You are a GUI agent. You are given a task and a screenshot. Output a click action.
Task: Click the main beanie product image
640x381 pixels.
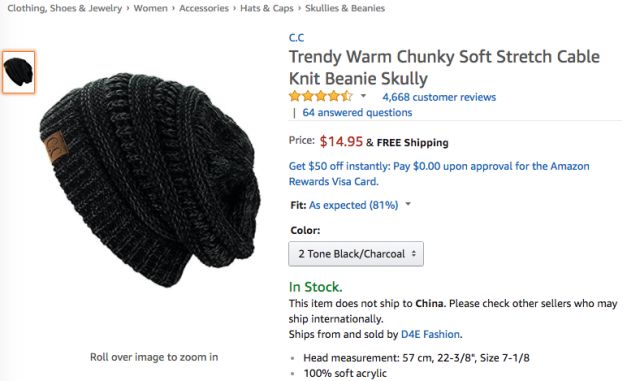[x=150, y=180]
